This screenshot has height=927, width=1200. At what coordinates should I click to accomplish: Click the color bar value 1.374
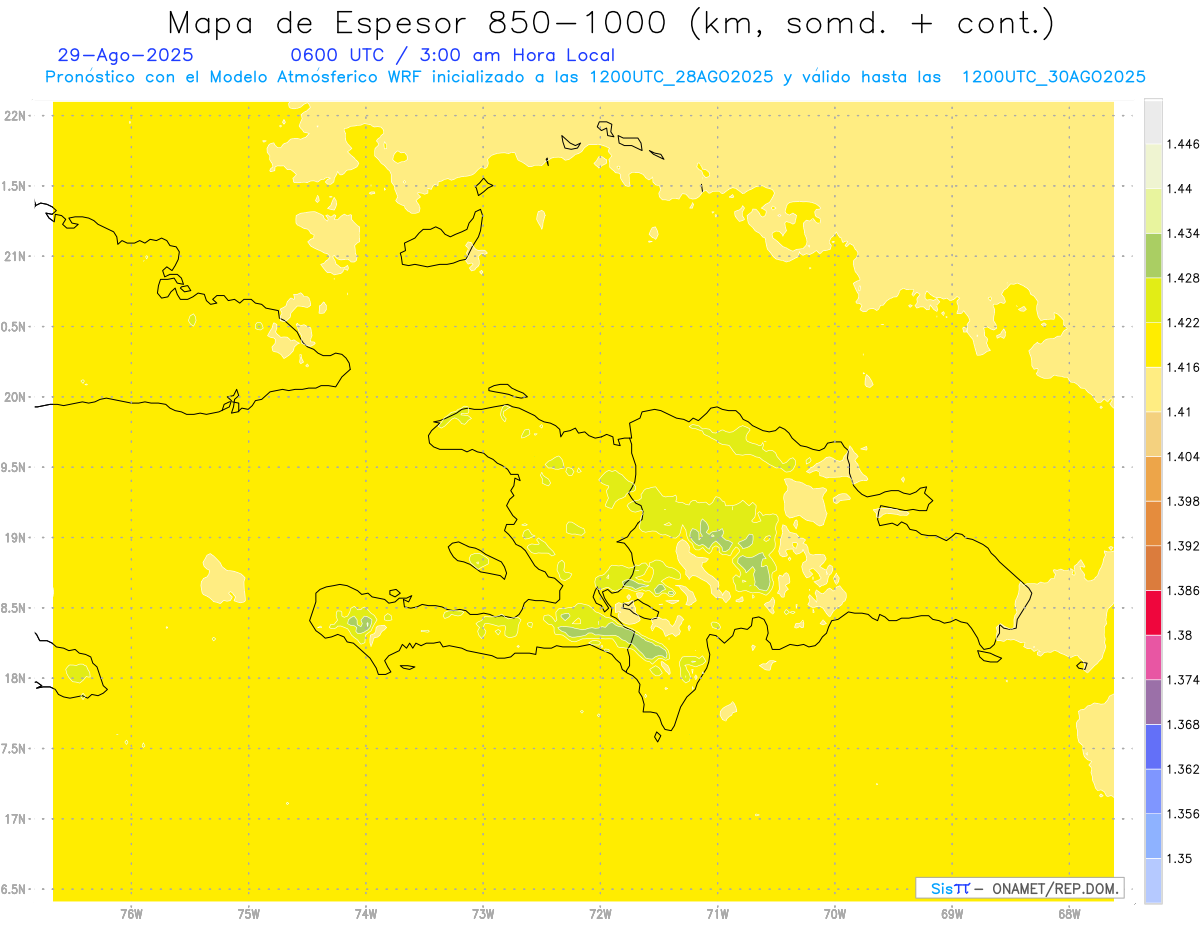1183,680
